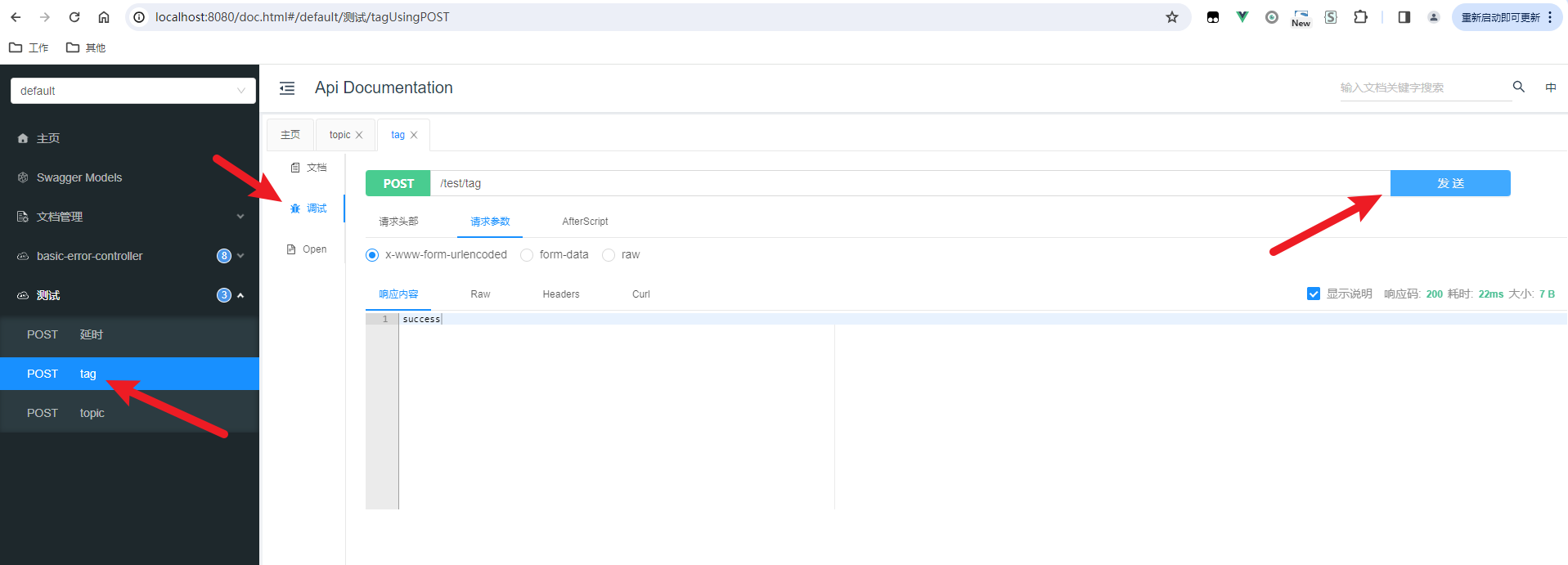1568x565 pixels.
Task: Open POST topic endpoint
Action: tap(129, 413)
